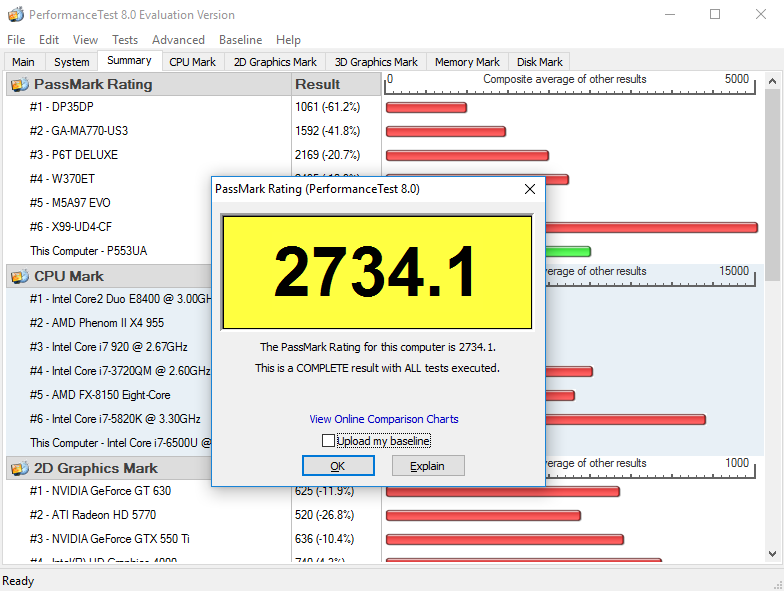Open the View menu
Screen dimensions: 784x591
pyautogui.click(x=85, y=40)
